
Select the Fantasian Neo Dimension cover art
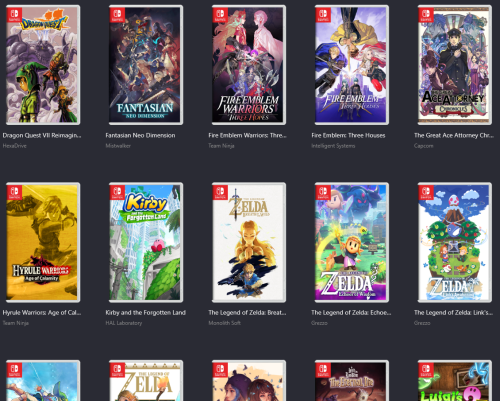click(146, 65)
